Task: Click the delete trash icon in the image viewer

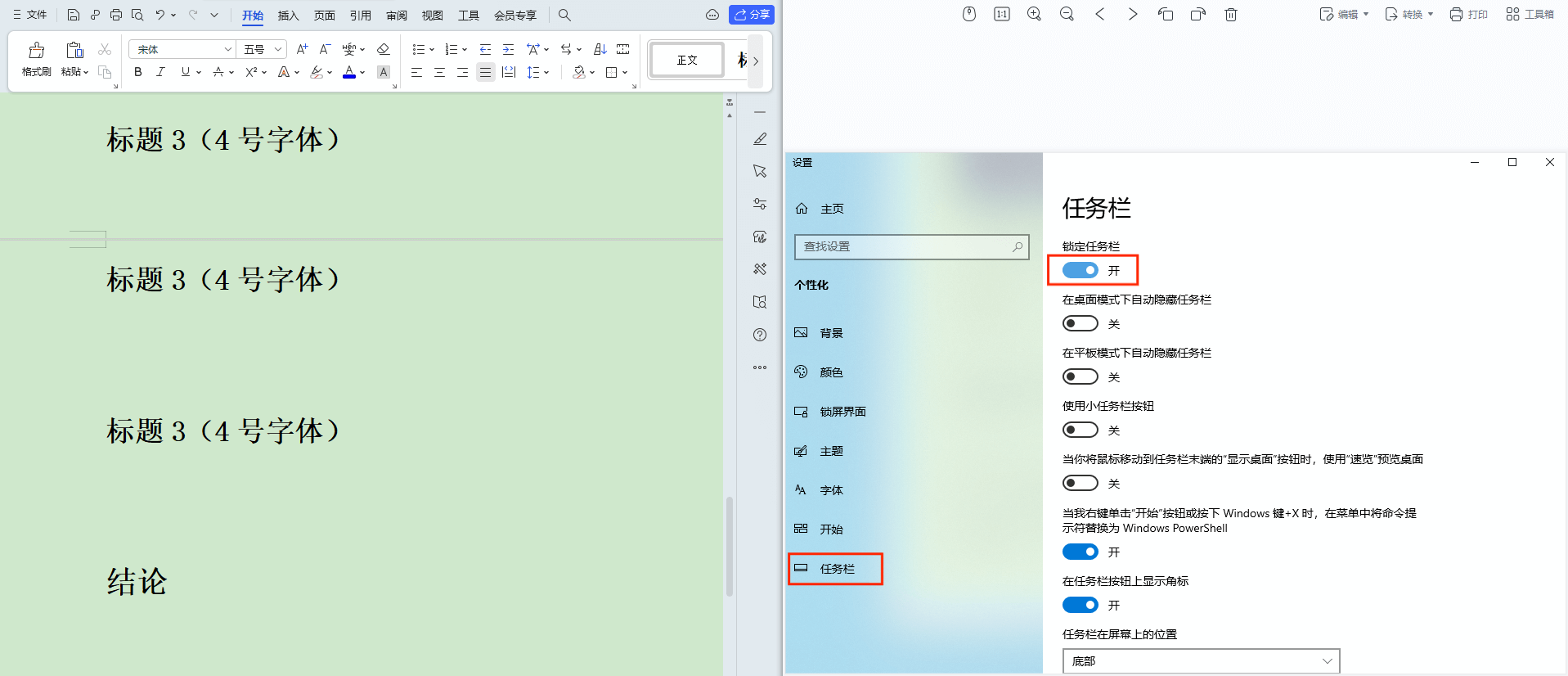Action: point(1231,14)
